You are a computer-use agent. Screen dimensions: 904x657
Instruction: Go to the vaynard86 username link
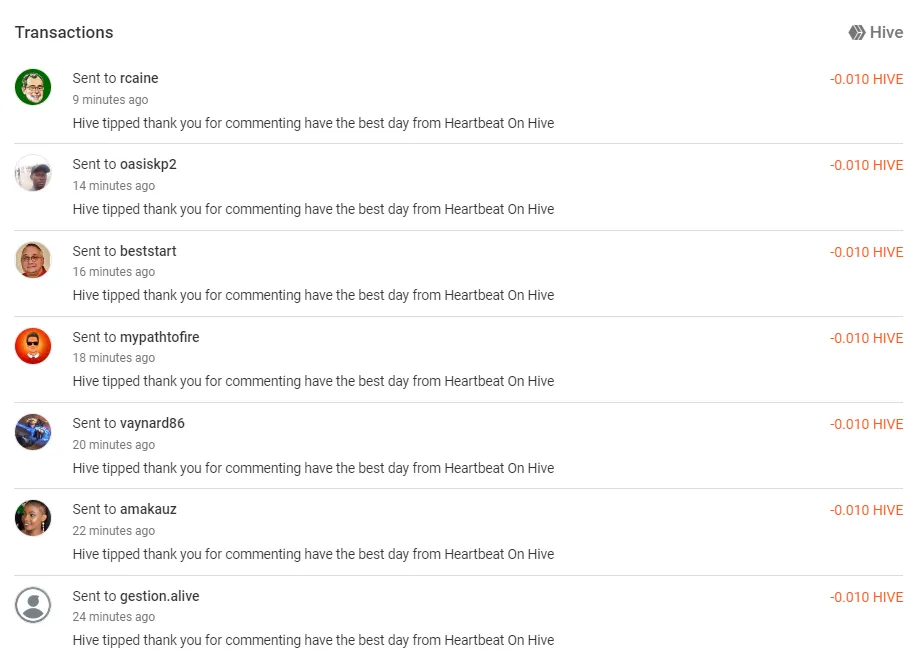click(152, 423)
